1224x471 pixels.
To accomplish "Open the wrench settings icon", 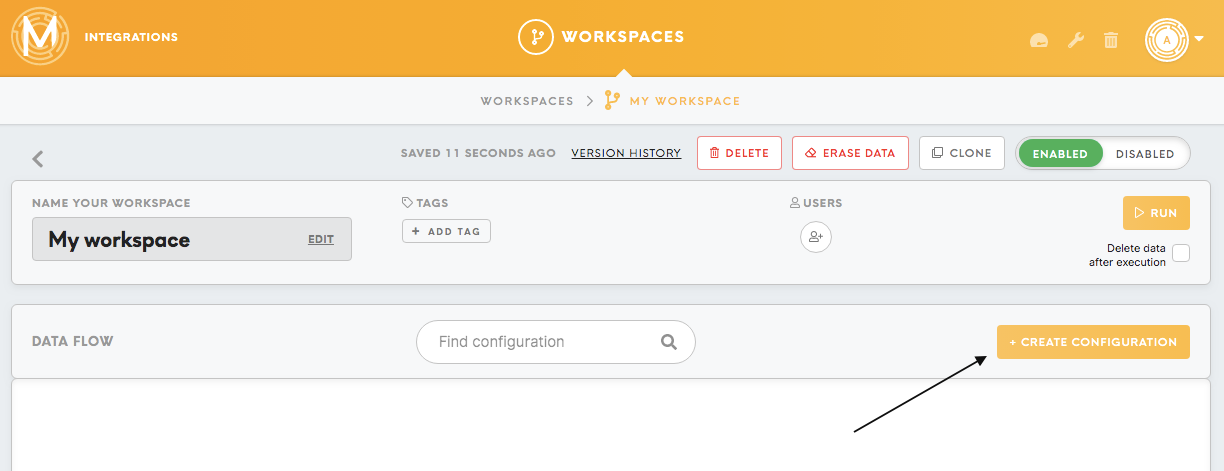I will [x=1076, y=40].
